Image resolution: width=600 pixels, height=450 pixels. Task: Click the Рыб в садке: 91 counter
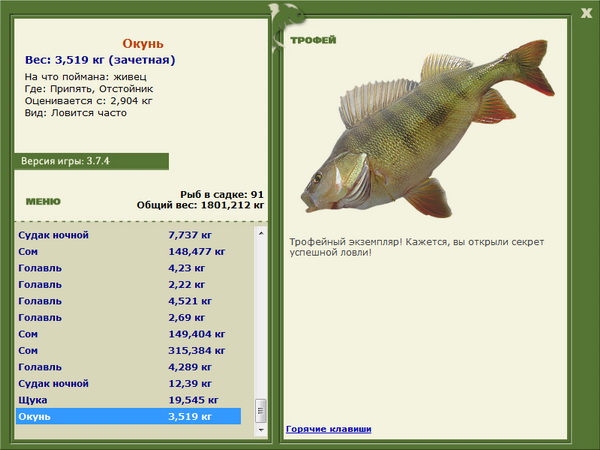[x=222, y=194]
